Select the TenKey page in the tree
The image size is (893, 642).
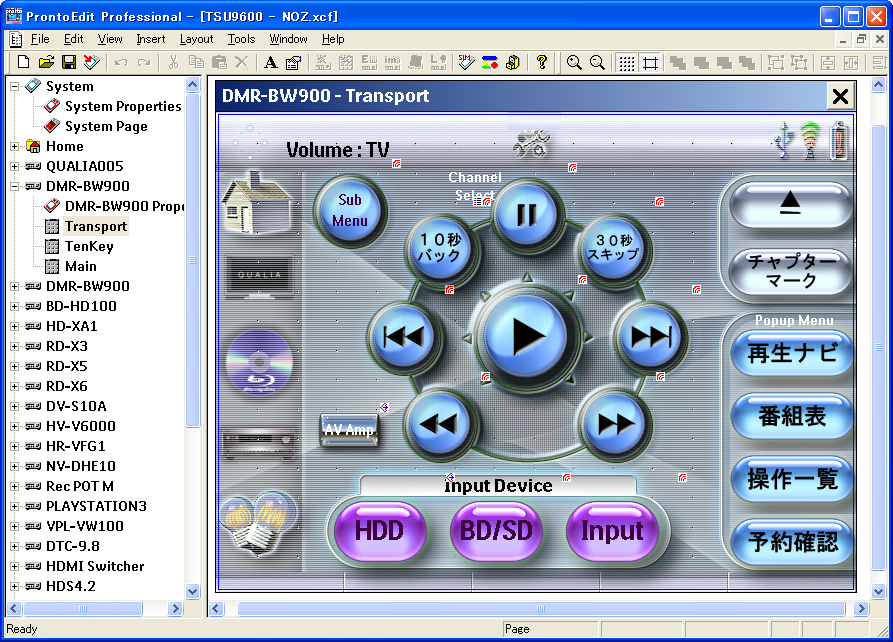(x=89, y=246)
